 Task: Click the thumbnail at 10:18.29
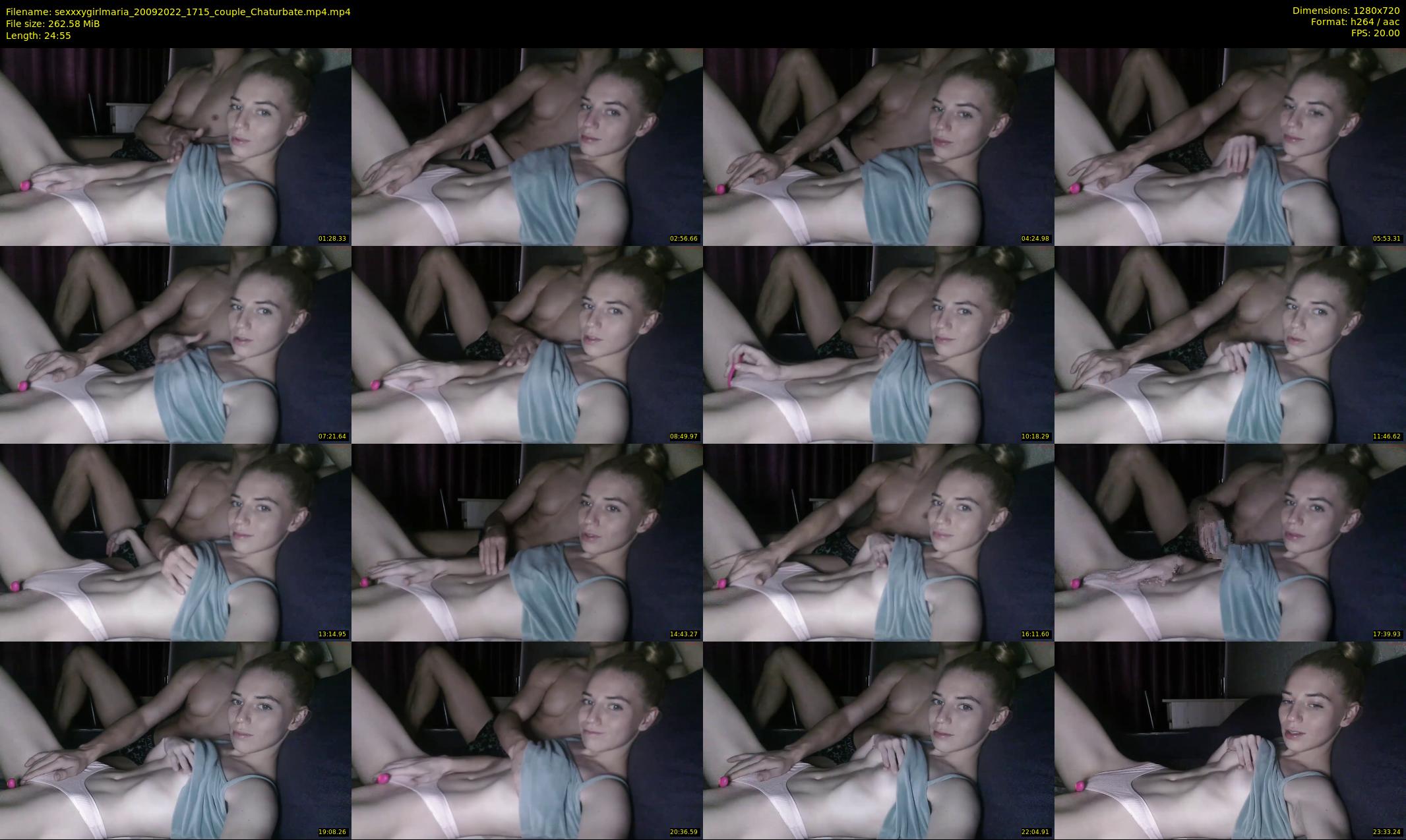coord(878,344)
